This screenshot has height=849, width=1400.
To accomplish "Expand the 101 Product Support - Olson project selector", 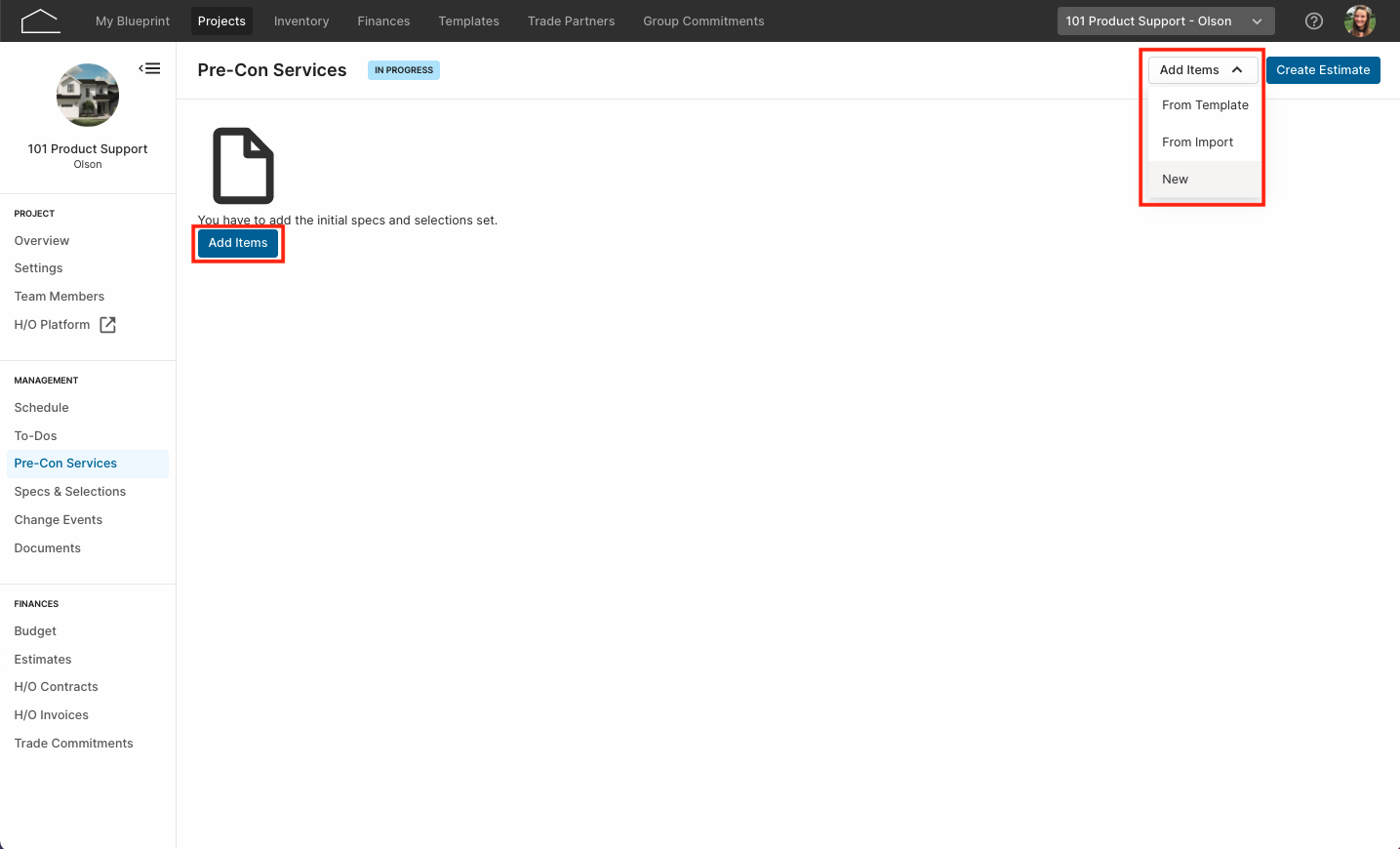I will [1166, 20].
